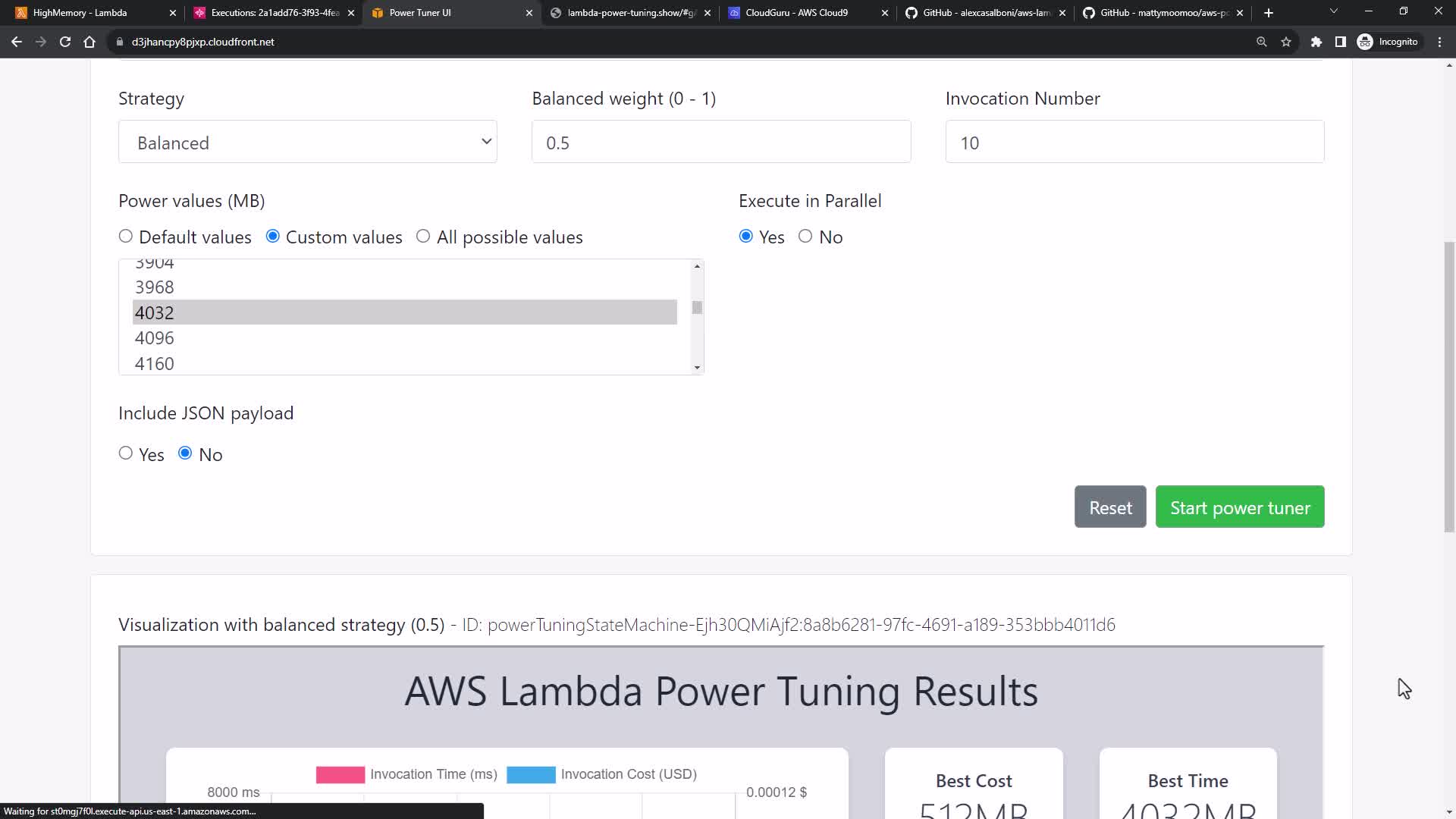Image resolution: width=1456 pixels, height=819 pixels.
Task: Open the Strategy dropdown
Action: (308, 142)
